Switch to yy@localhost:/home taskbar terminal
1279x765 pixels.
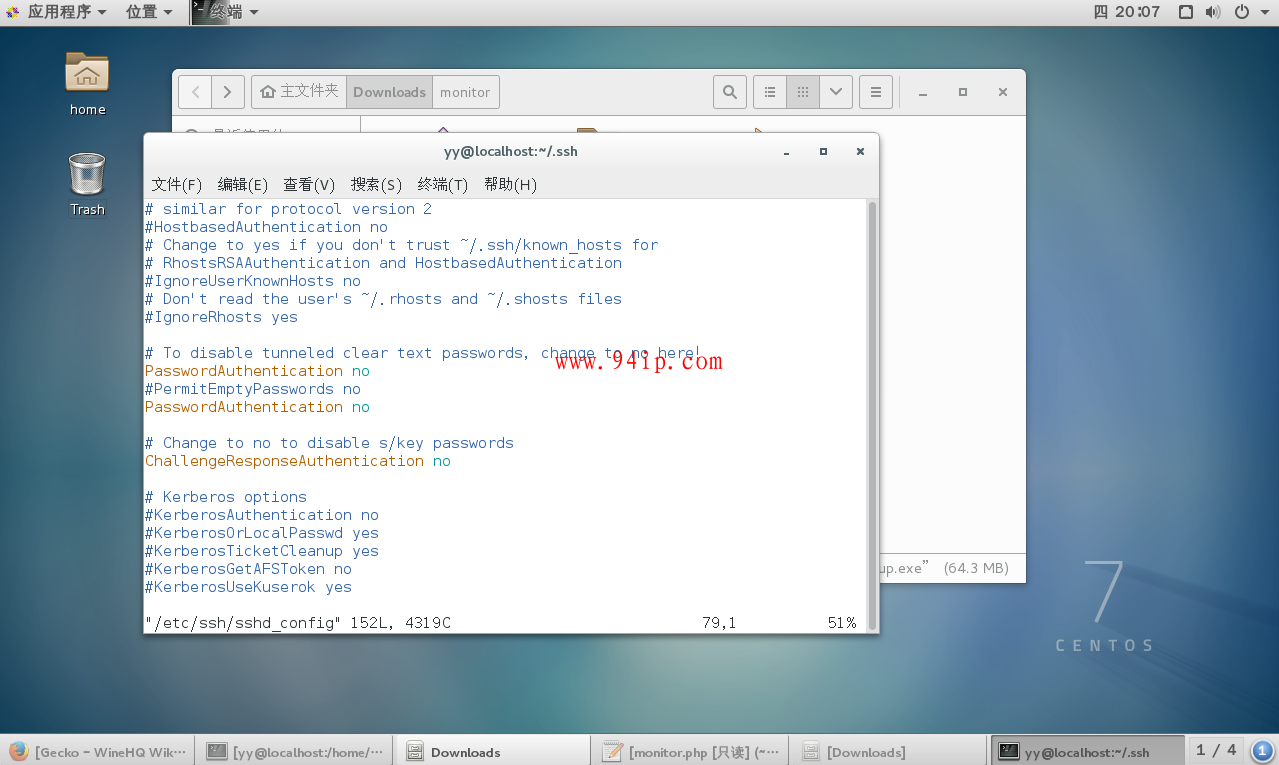point(295,751)
